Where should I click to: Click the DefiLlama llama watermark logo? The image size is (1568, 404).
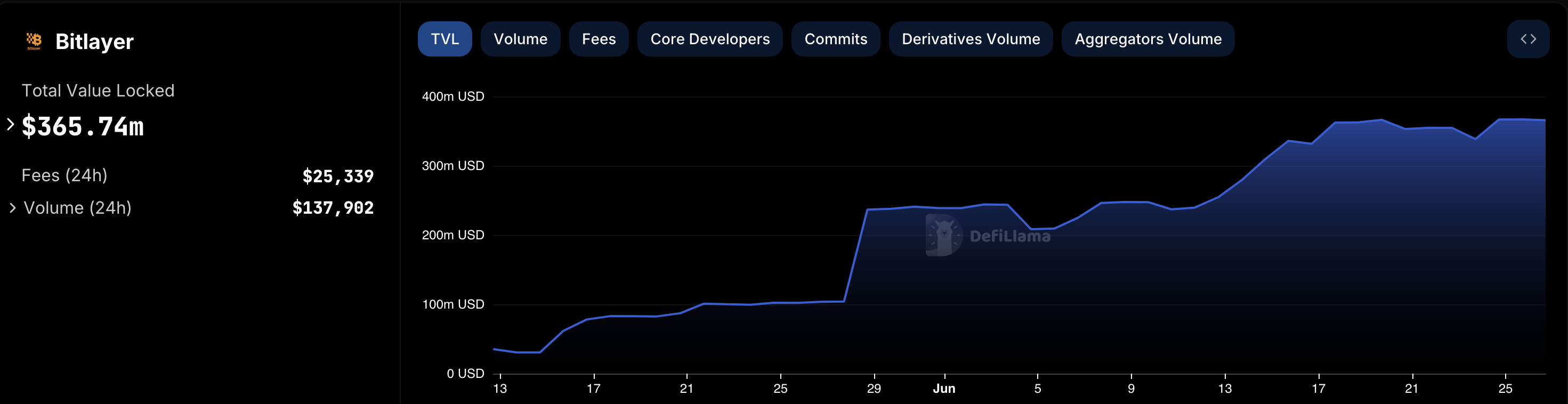pos(943,235)
